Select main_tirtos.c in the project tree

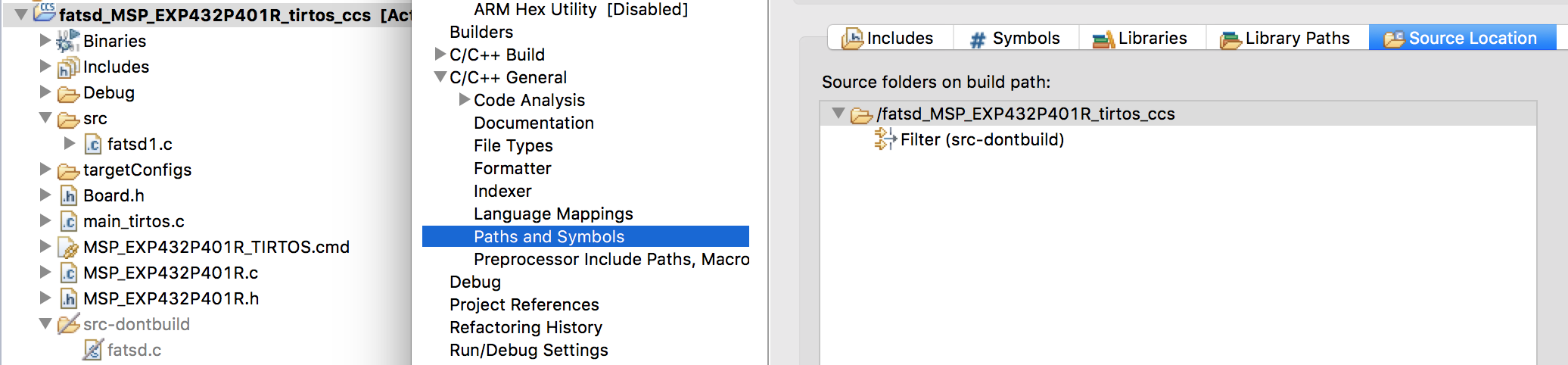[x=134, y=221]
